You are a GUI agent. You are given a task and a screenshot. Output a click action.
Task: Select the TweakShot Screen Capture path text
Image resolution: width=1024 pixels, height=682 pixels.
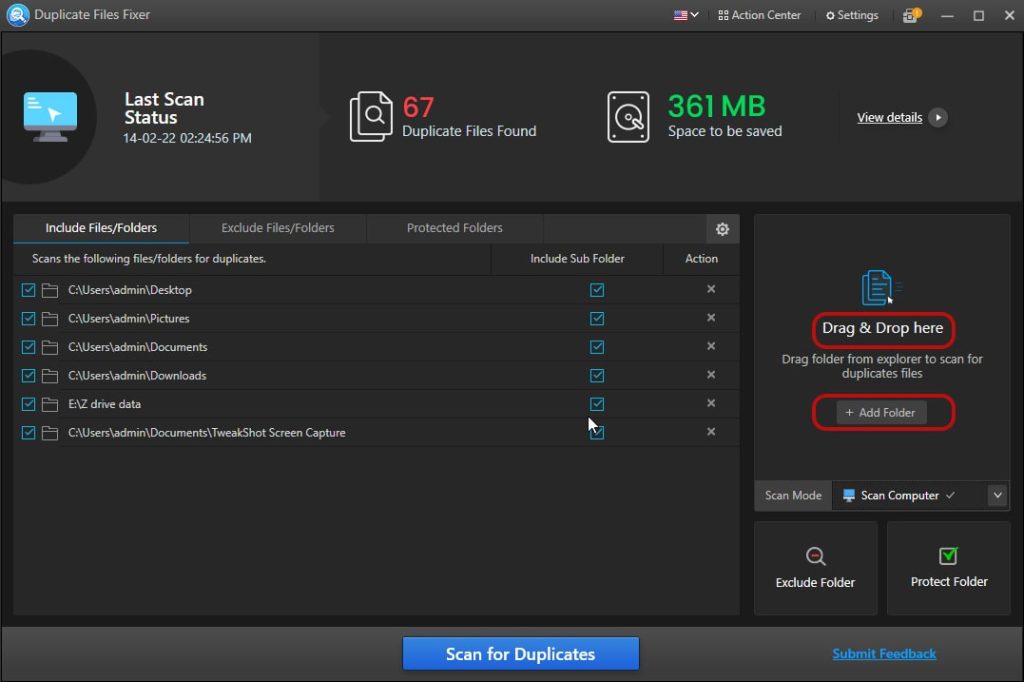click(207, 432)
